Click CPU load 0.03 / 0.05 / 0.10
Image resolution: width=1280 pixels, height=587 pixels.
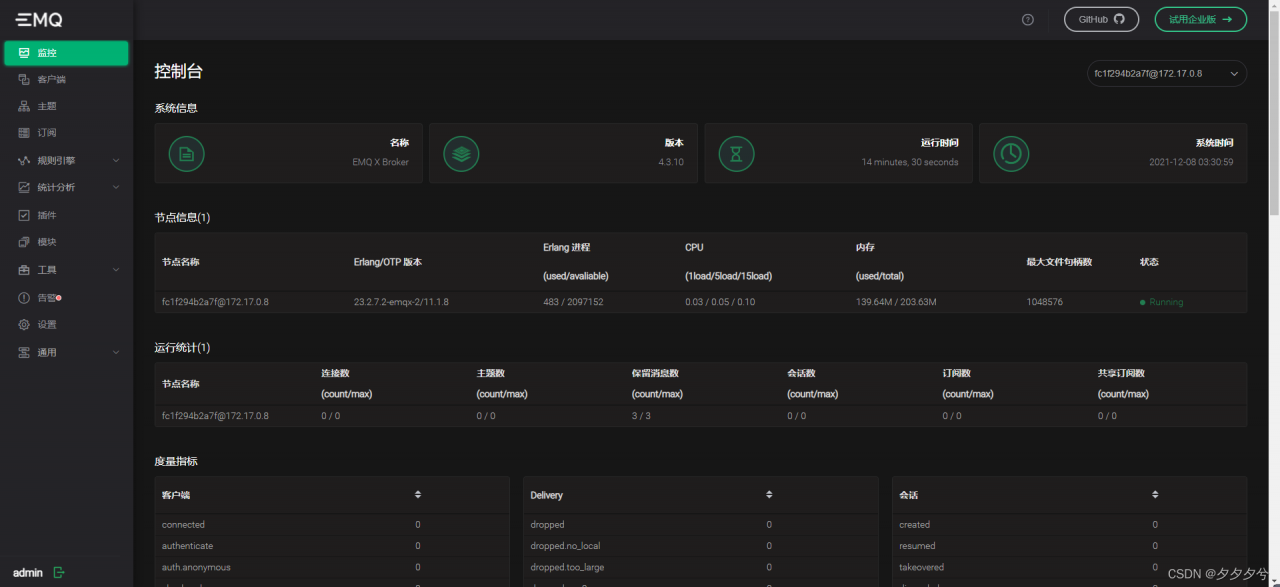pyautogui.click(x=720, y=302)
